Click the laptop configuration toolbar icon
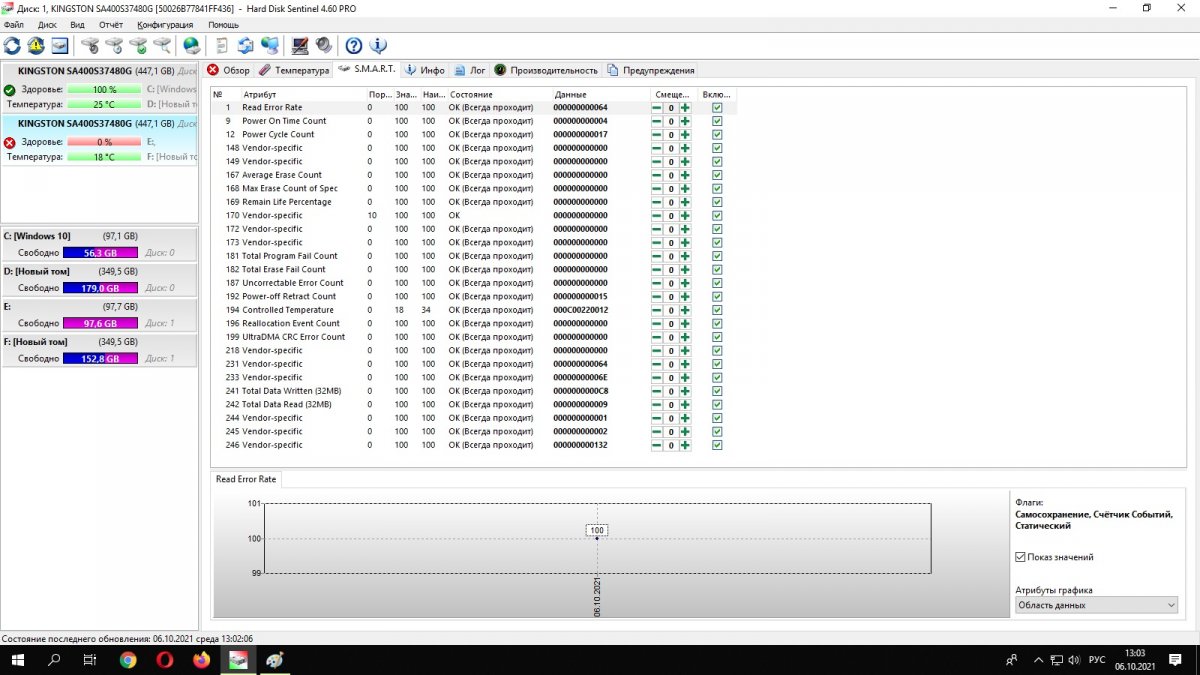 coord(300,45)
